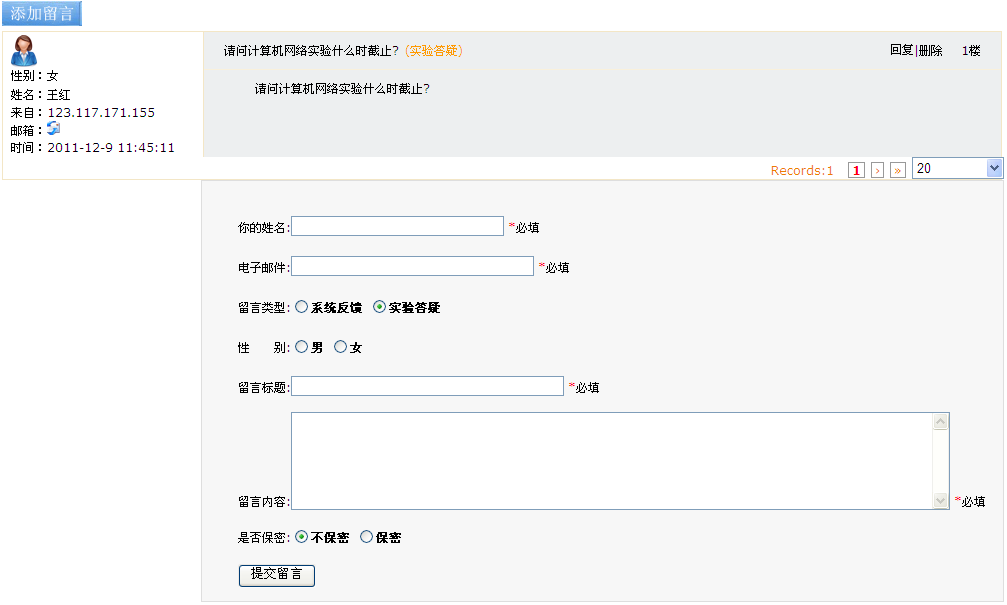Click the next page arrow in pagination
This screenshot has width=1007, height=605.
[877, 170]
